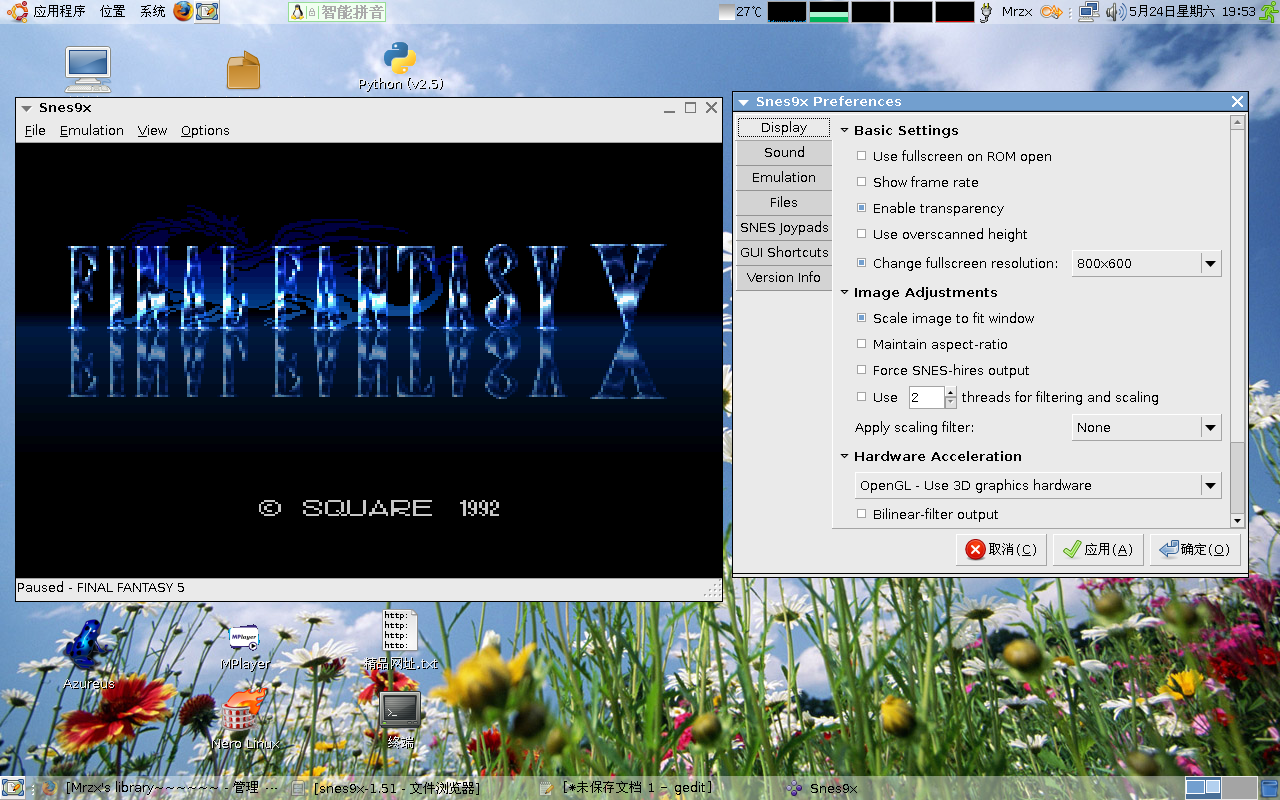Collapse the Basic Settings section
Viewport: 1280px width, 800px height.
(844, 130)
